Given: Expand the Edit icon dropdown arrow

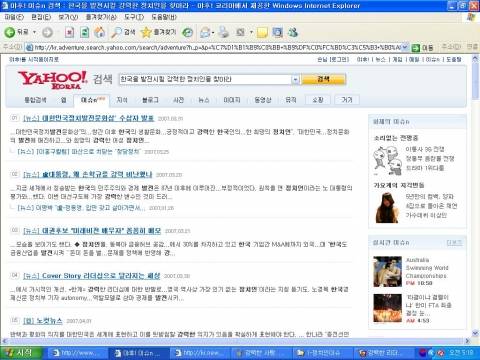Looking at the screenshot, I should pos(251,32).
